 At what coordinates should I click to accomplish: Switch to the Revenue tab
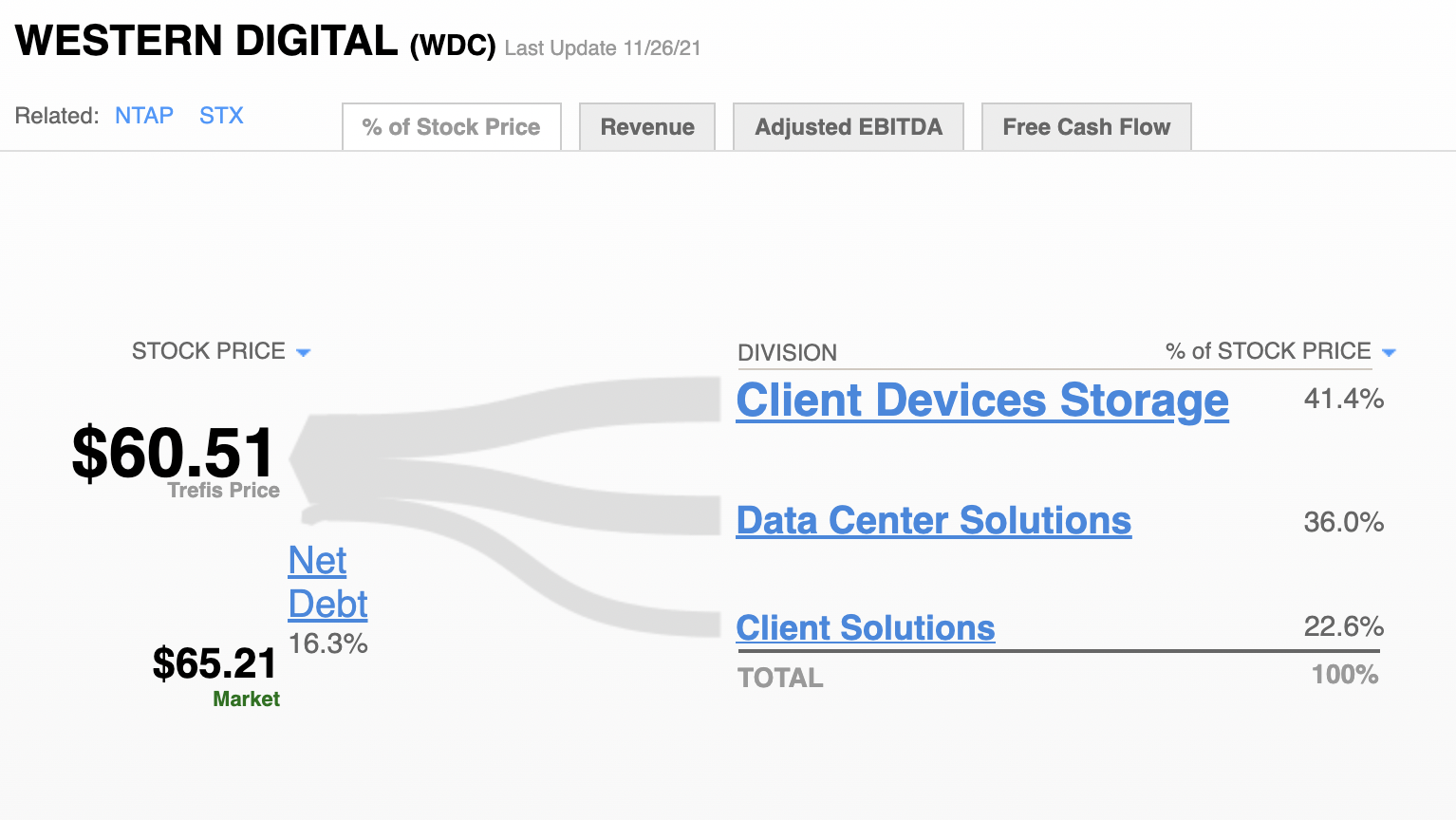click(x=647, y=127)
